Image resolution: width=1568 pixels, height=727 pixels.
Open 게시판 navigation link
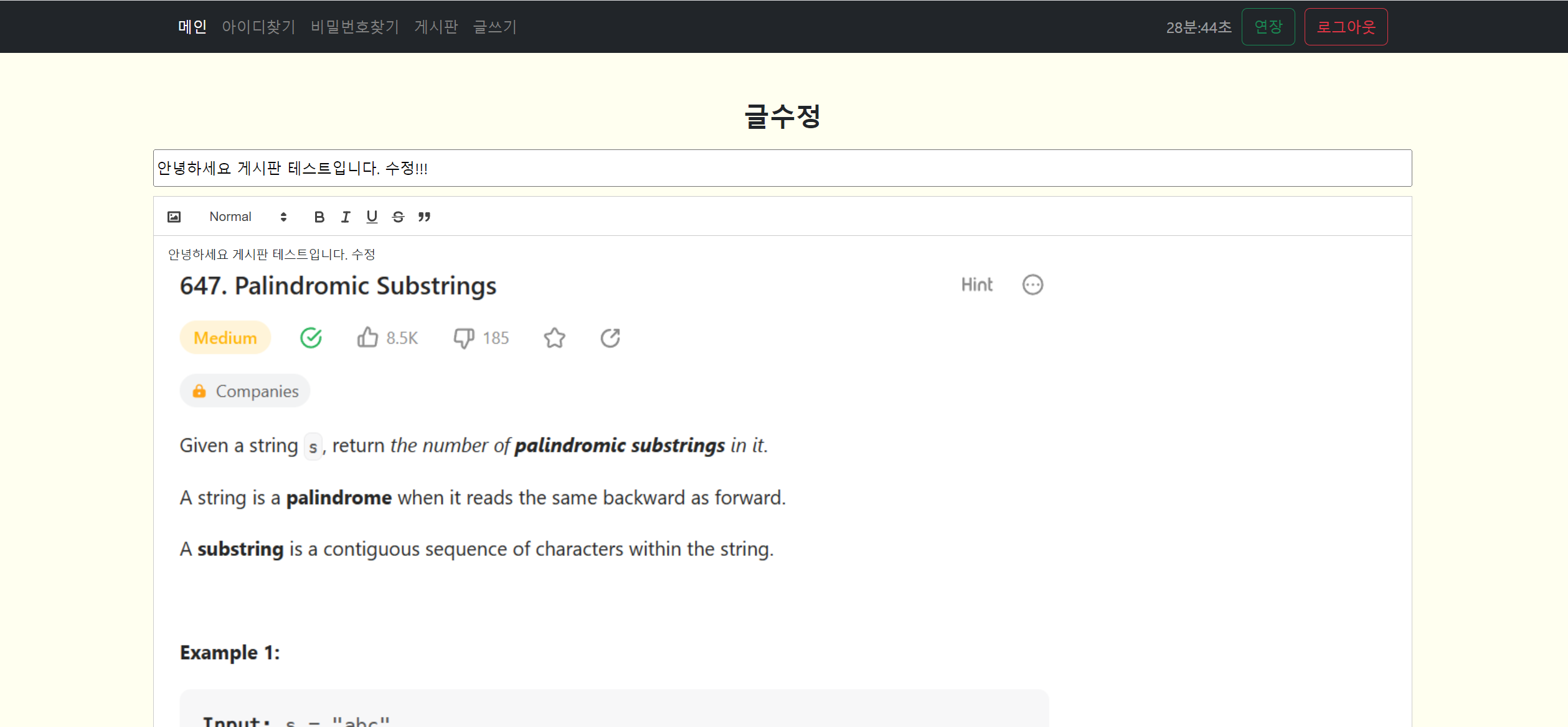pos(436,27)
